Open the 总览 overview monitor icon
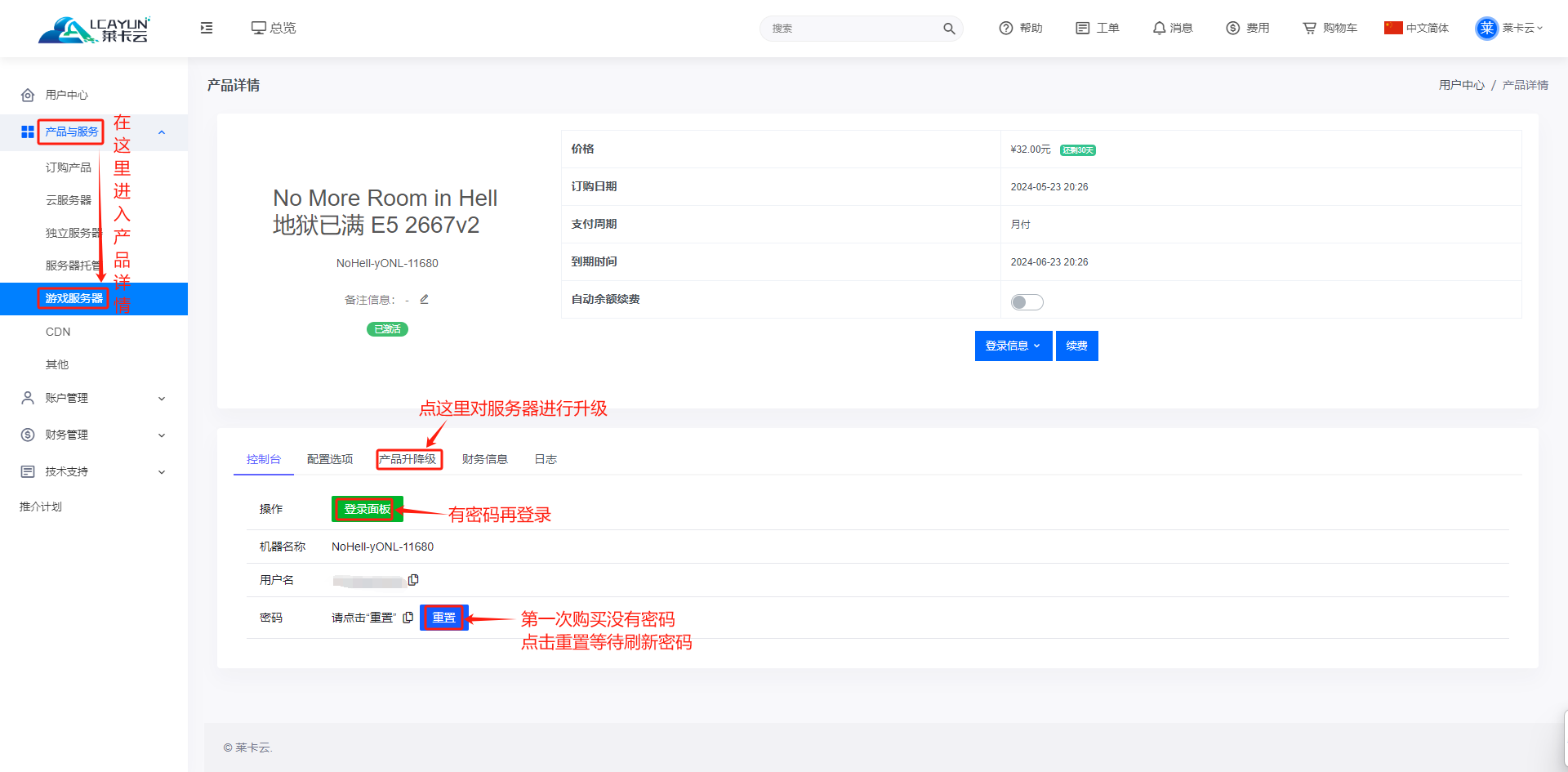 coord(259,28)
